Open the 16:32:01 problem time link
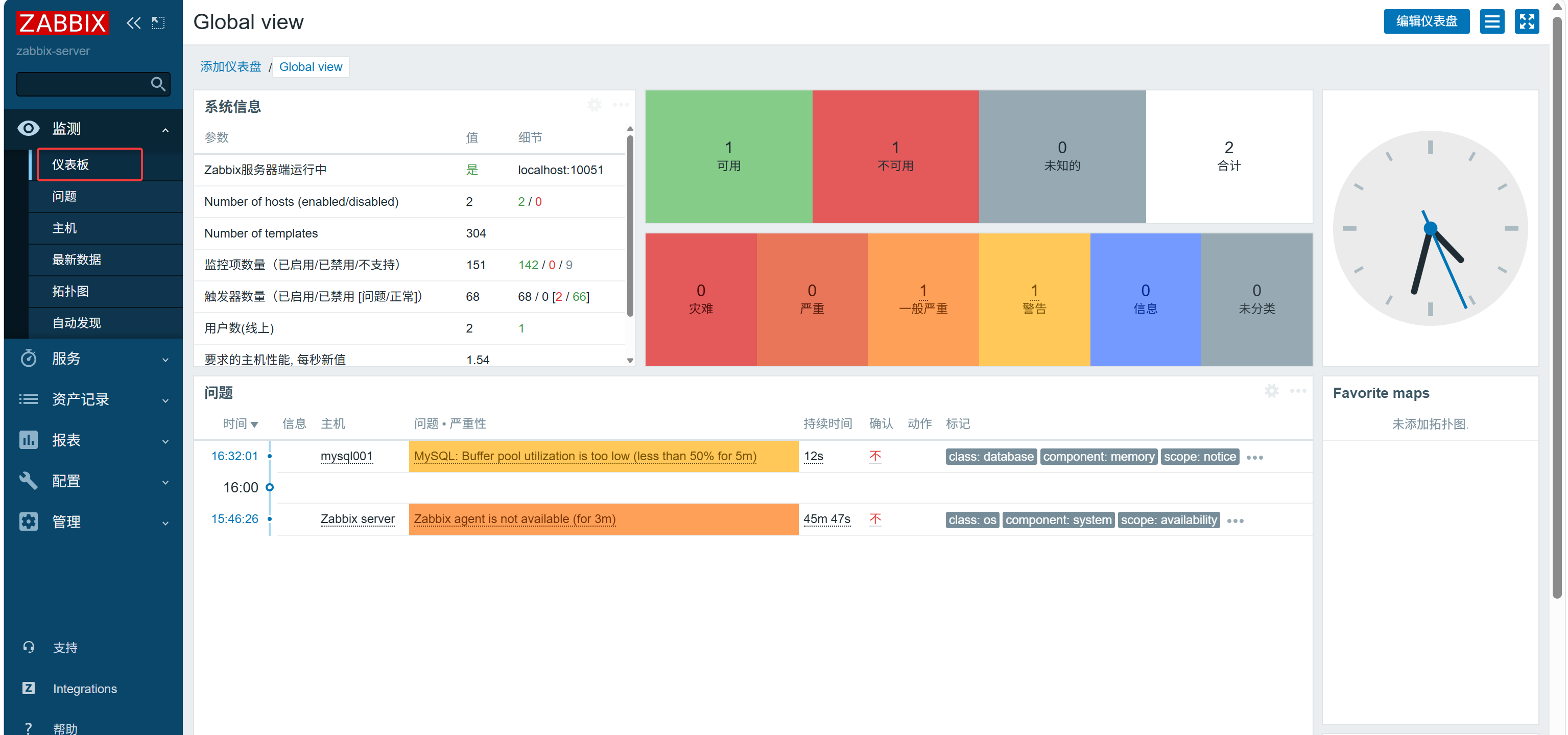 pos(234,456)
